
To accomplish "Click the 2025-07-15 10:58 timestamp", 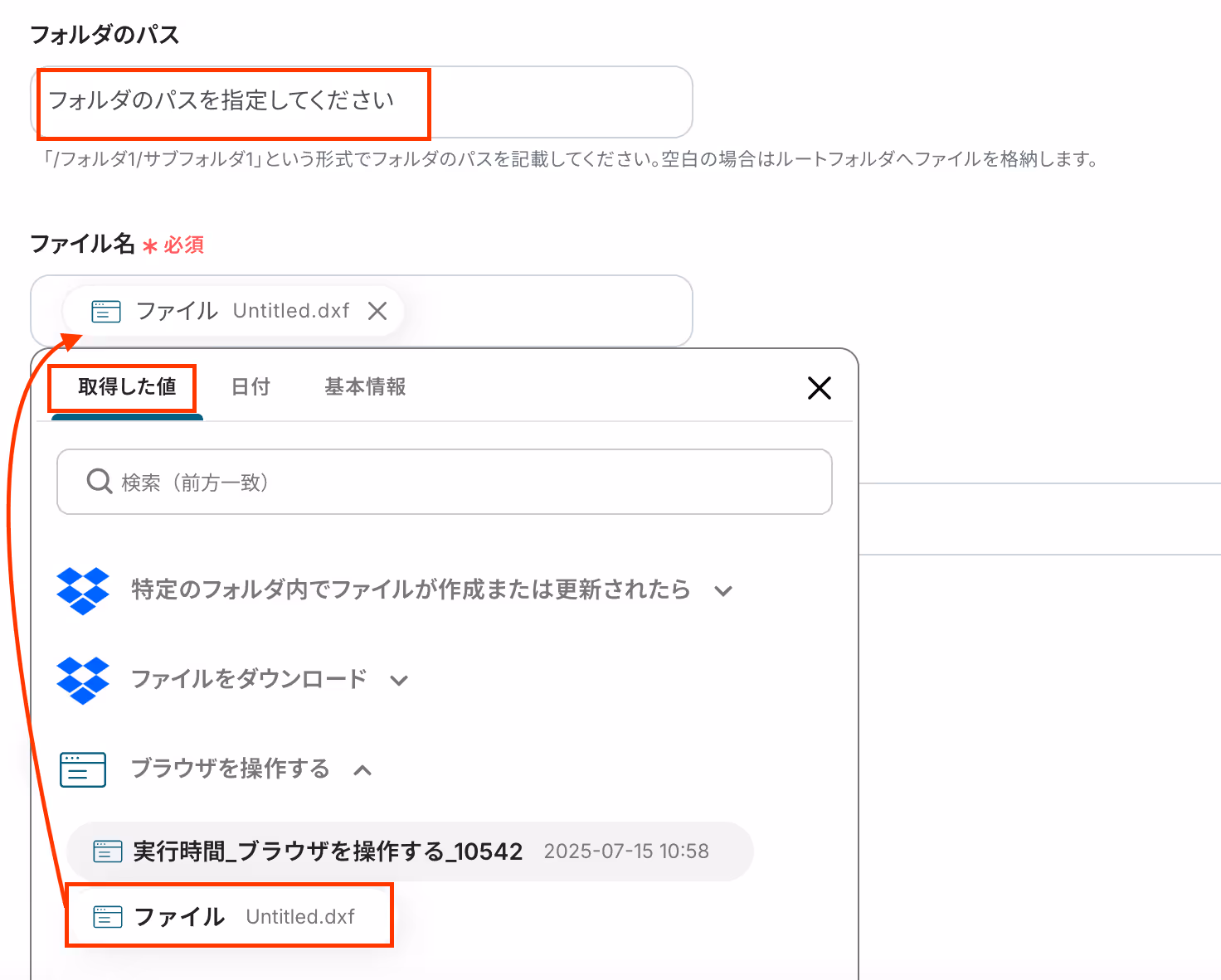I will 626,851.
